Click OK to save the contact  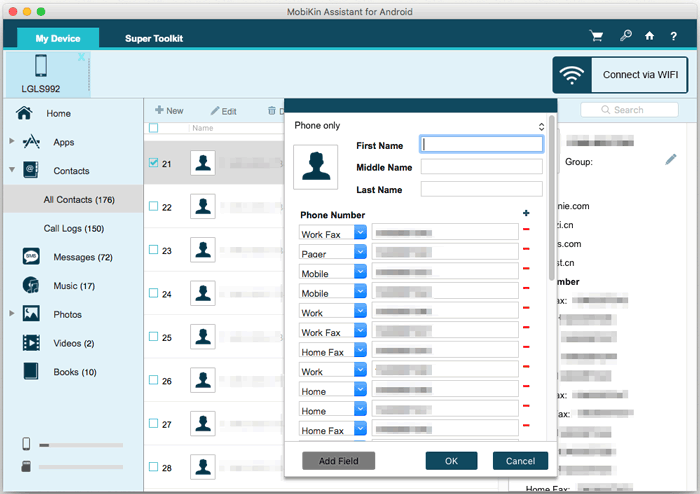451,461
